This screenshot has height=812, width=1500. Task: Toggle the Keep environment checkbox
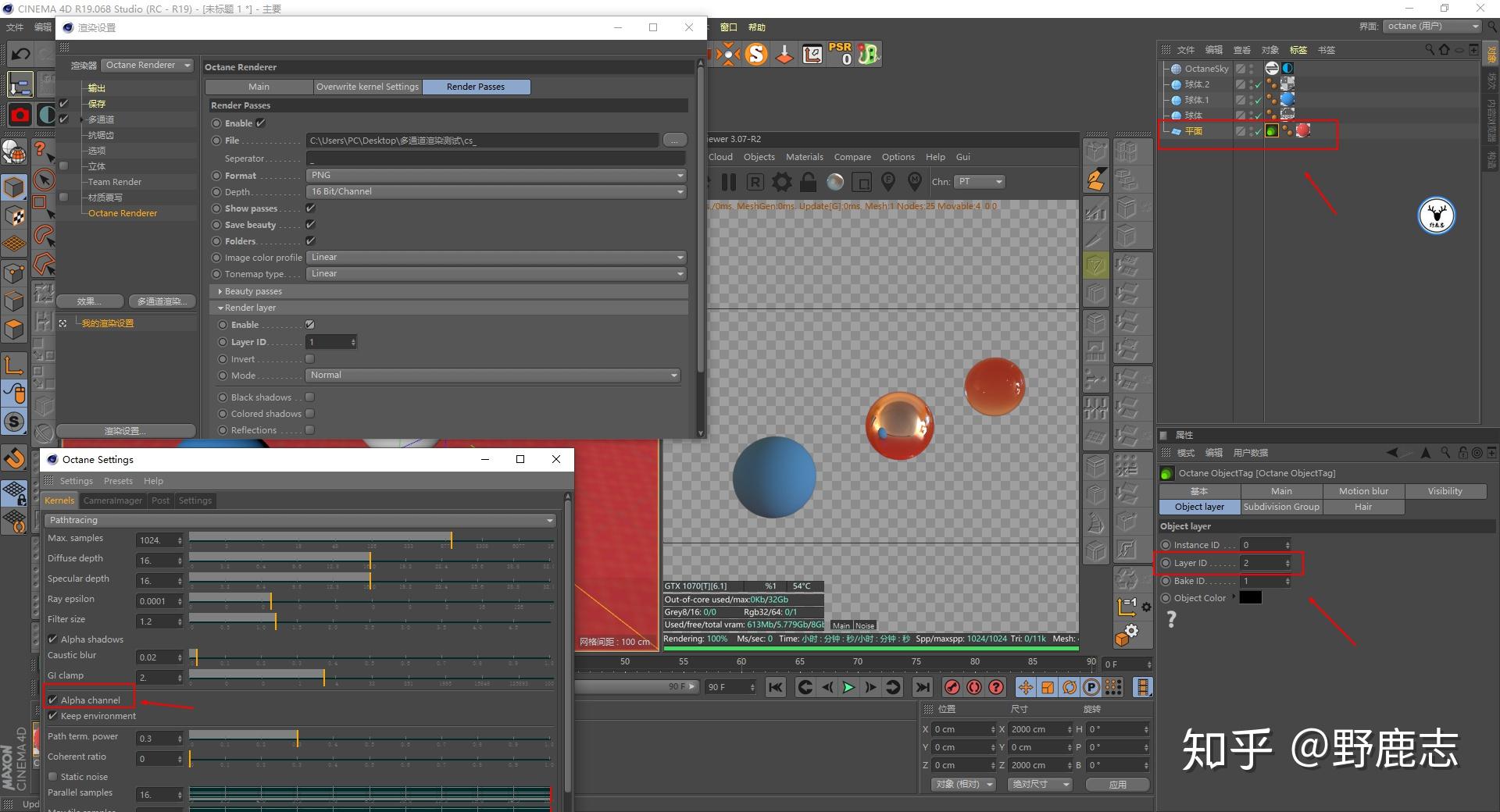pos(53,716)
